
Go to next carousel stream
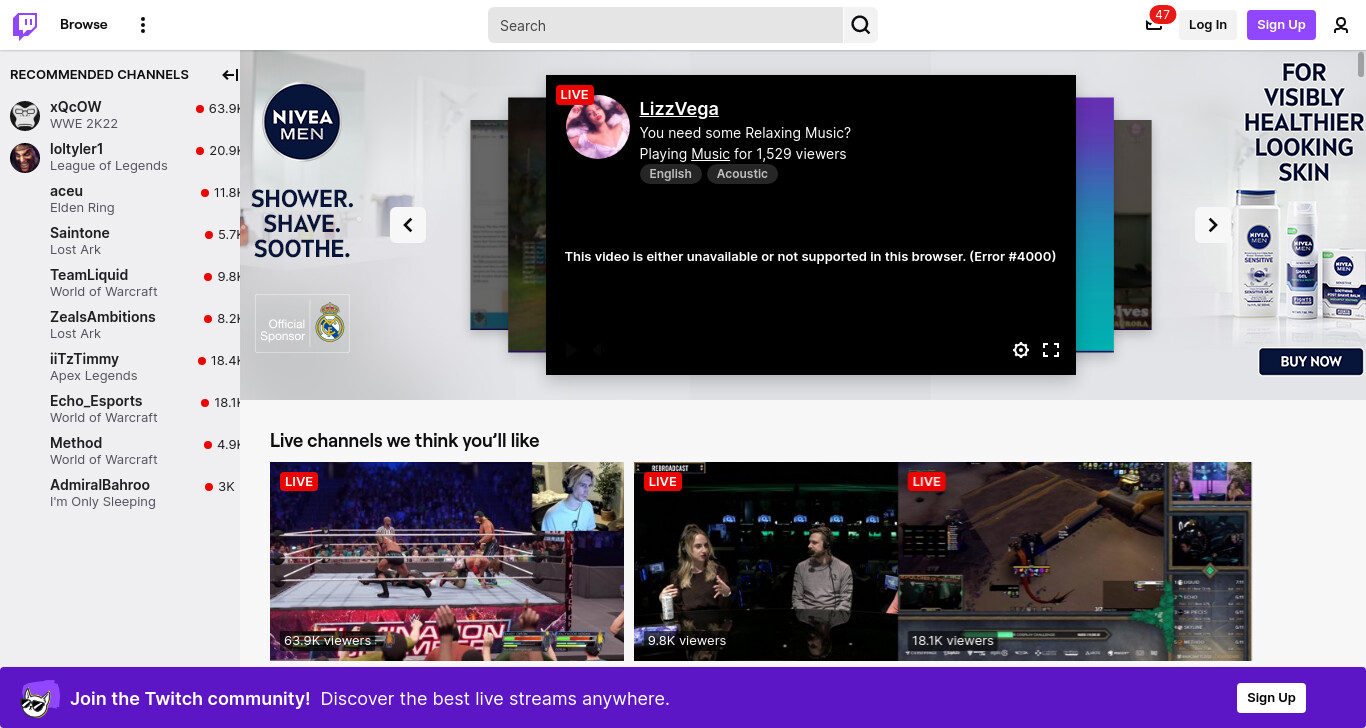point(1213,225)
